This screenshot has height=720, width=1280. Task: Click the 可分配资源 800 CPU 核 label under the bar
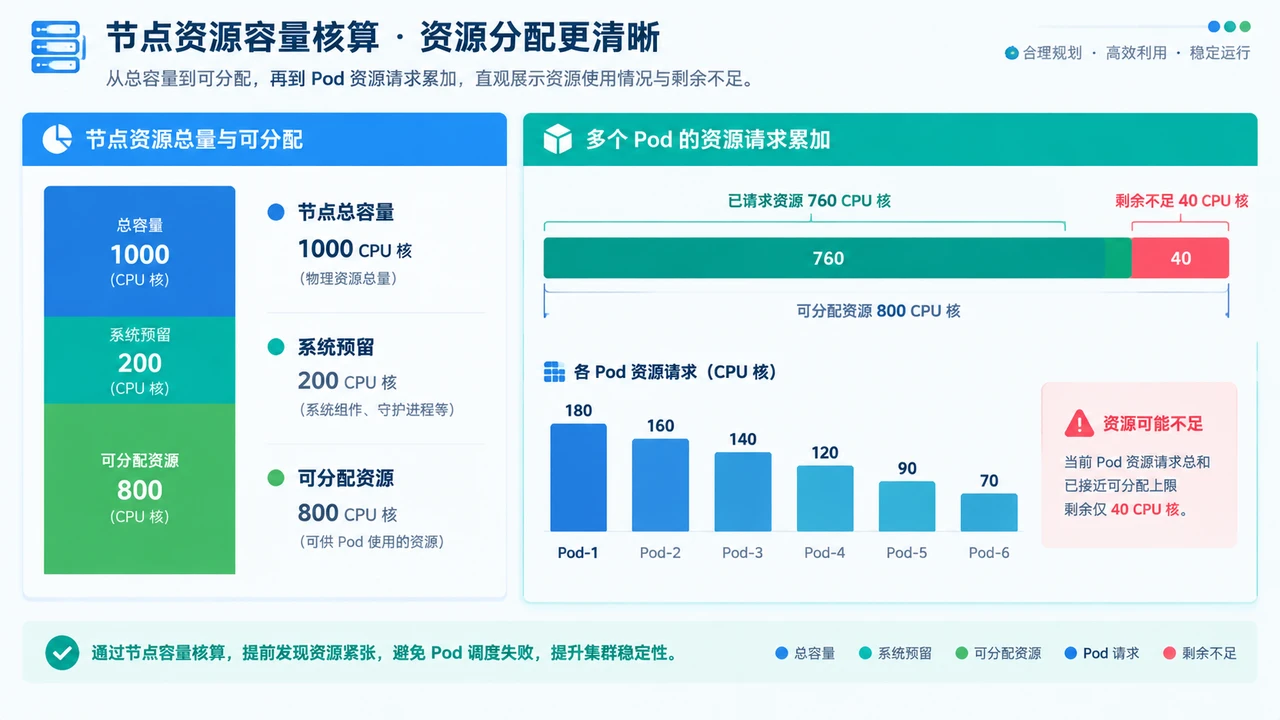point(878,311)
